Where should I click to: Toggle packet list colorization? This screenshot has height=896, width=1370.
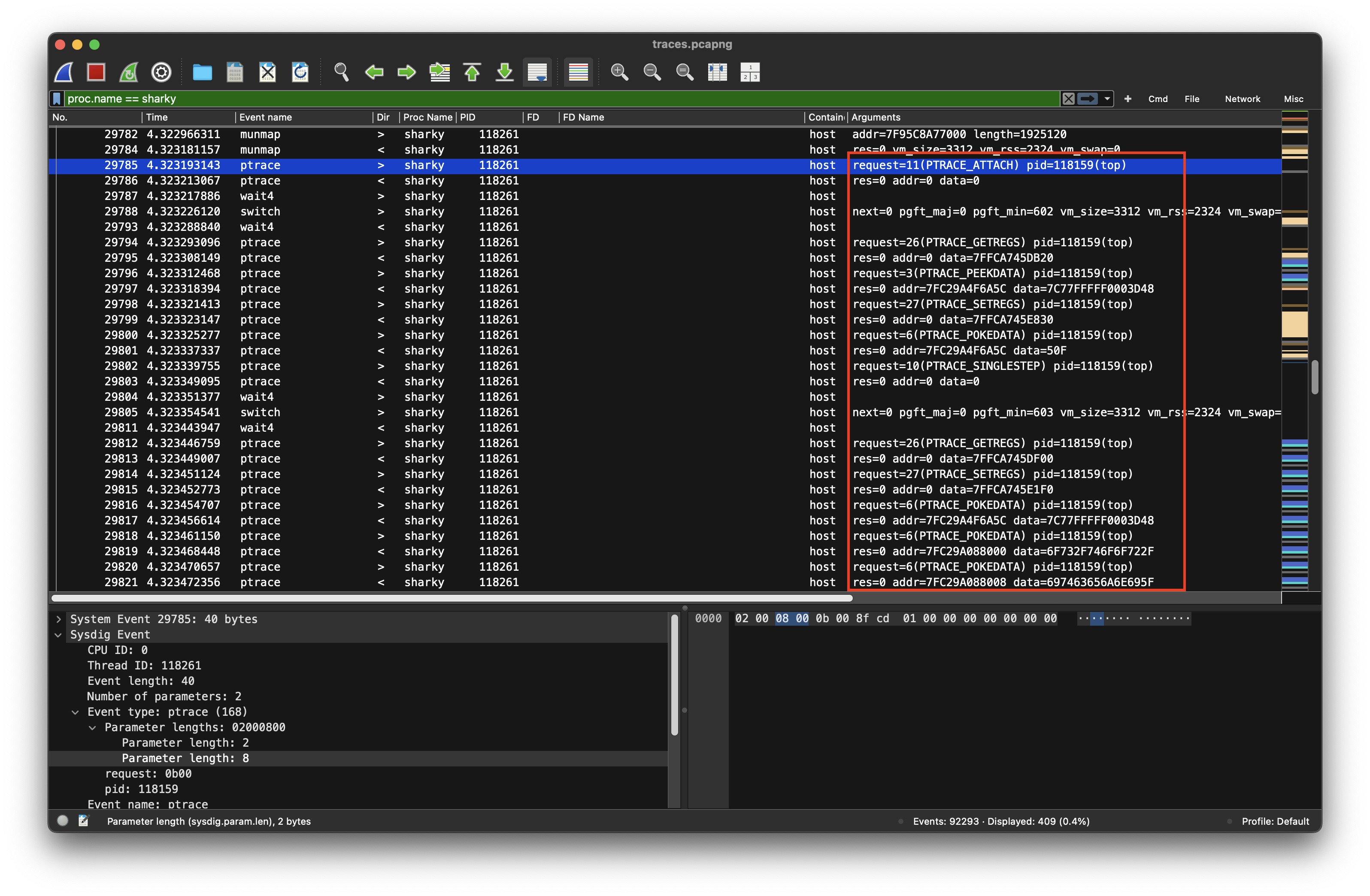(x=578, y=72)
